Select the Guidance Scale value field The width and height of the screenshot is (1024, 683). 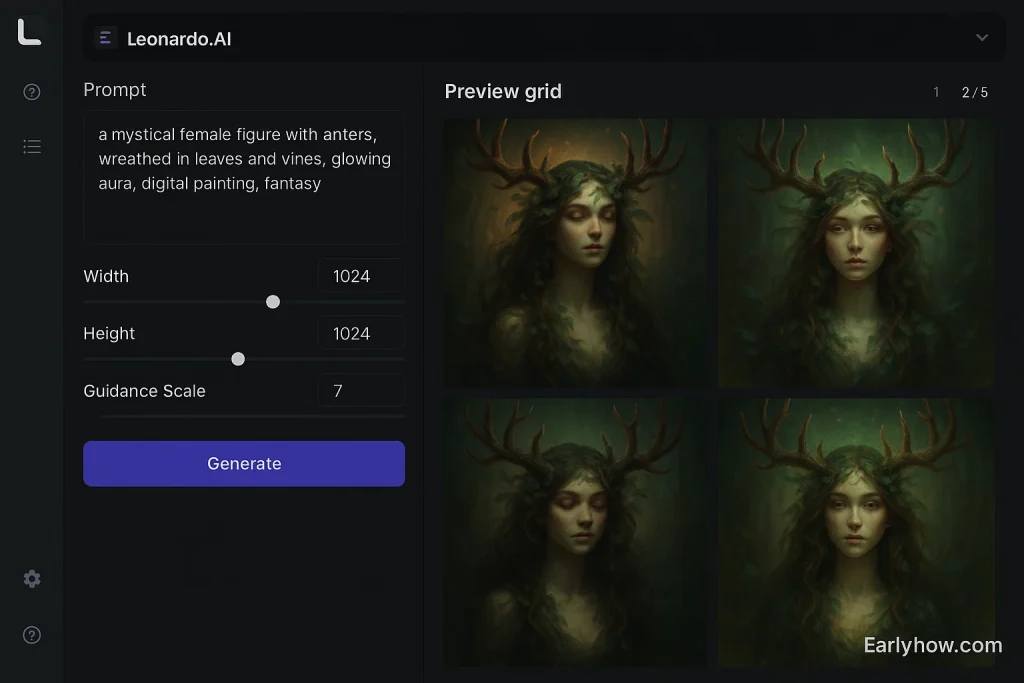360,391
